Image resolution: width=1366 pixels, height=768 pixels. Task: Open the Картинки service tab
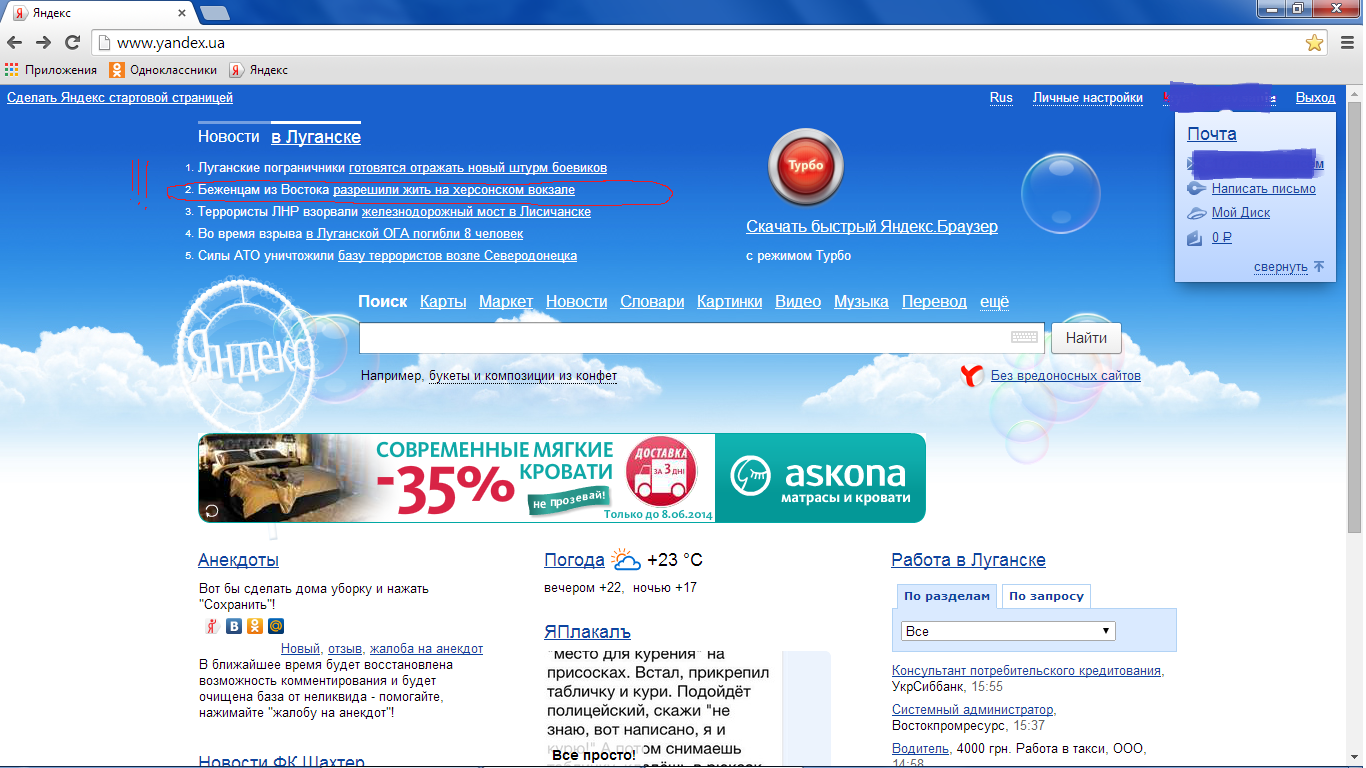pos(730,302)
